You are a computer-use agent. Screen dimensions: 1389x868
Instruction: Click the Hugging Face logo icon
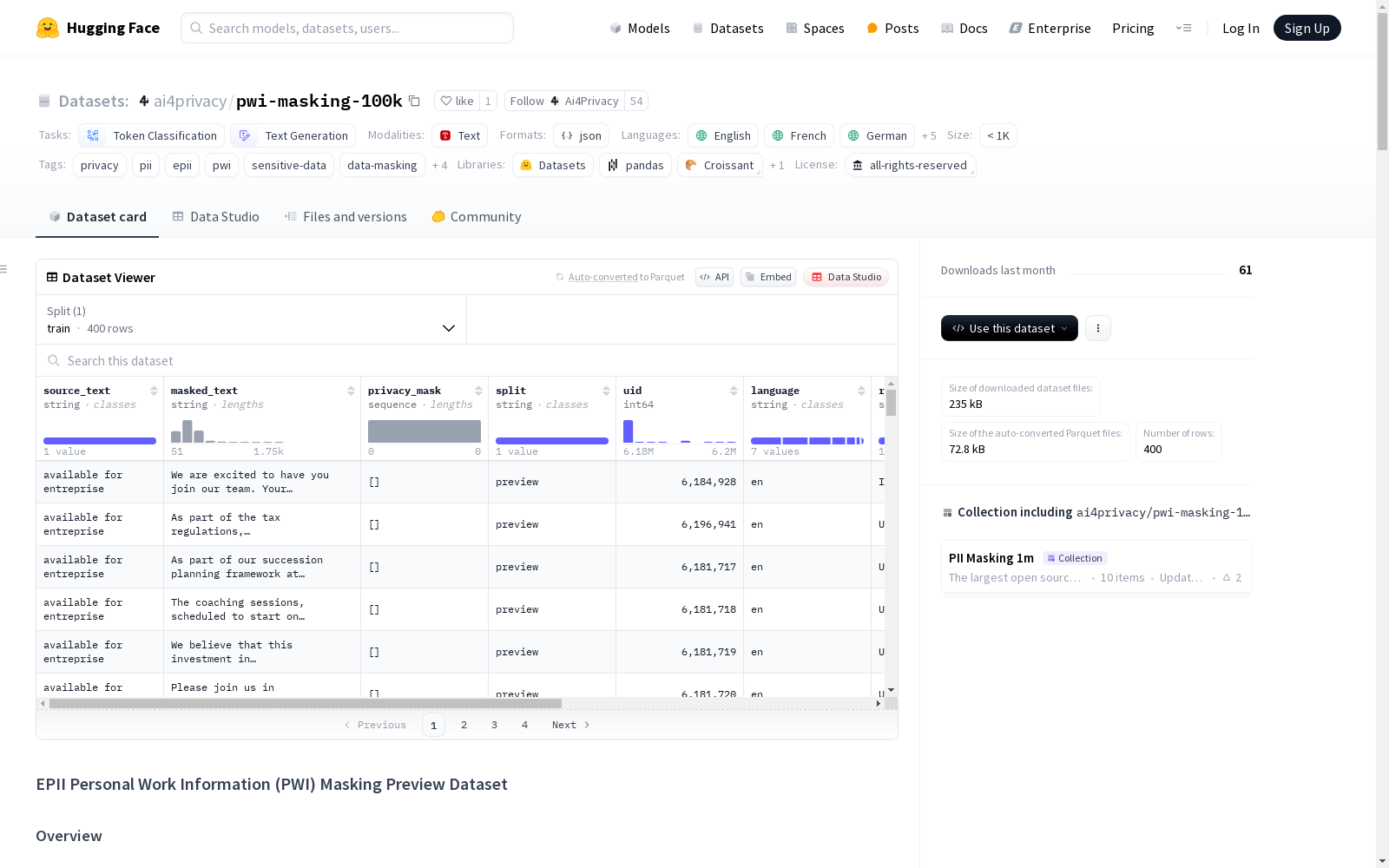pos(48,28)
